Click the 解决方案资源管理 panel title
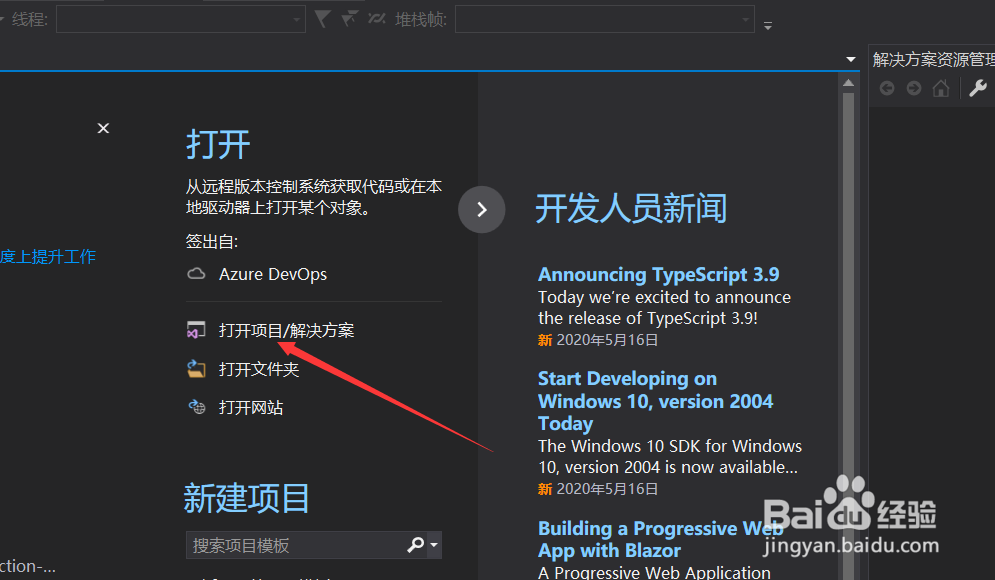 (933, 60)
